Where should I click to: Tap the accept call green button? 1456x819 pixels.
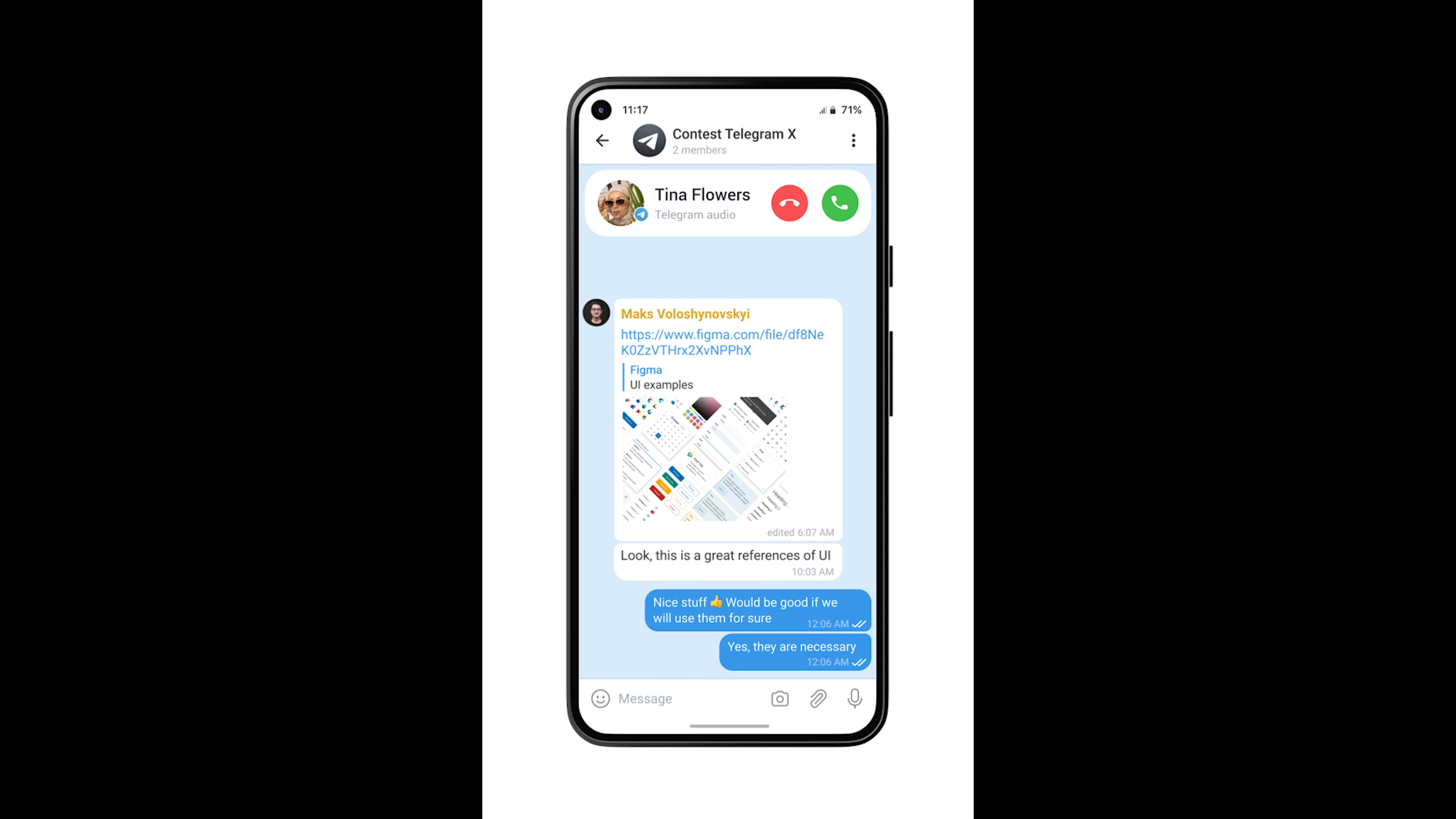tap(839, 203)
